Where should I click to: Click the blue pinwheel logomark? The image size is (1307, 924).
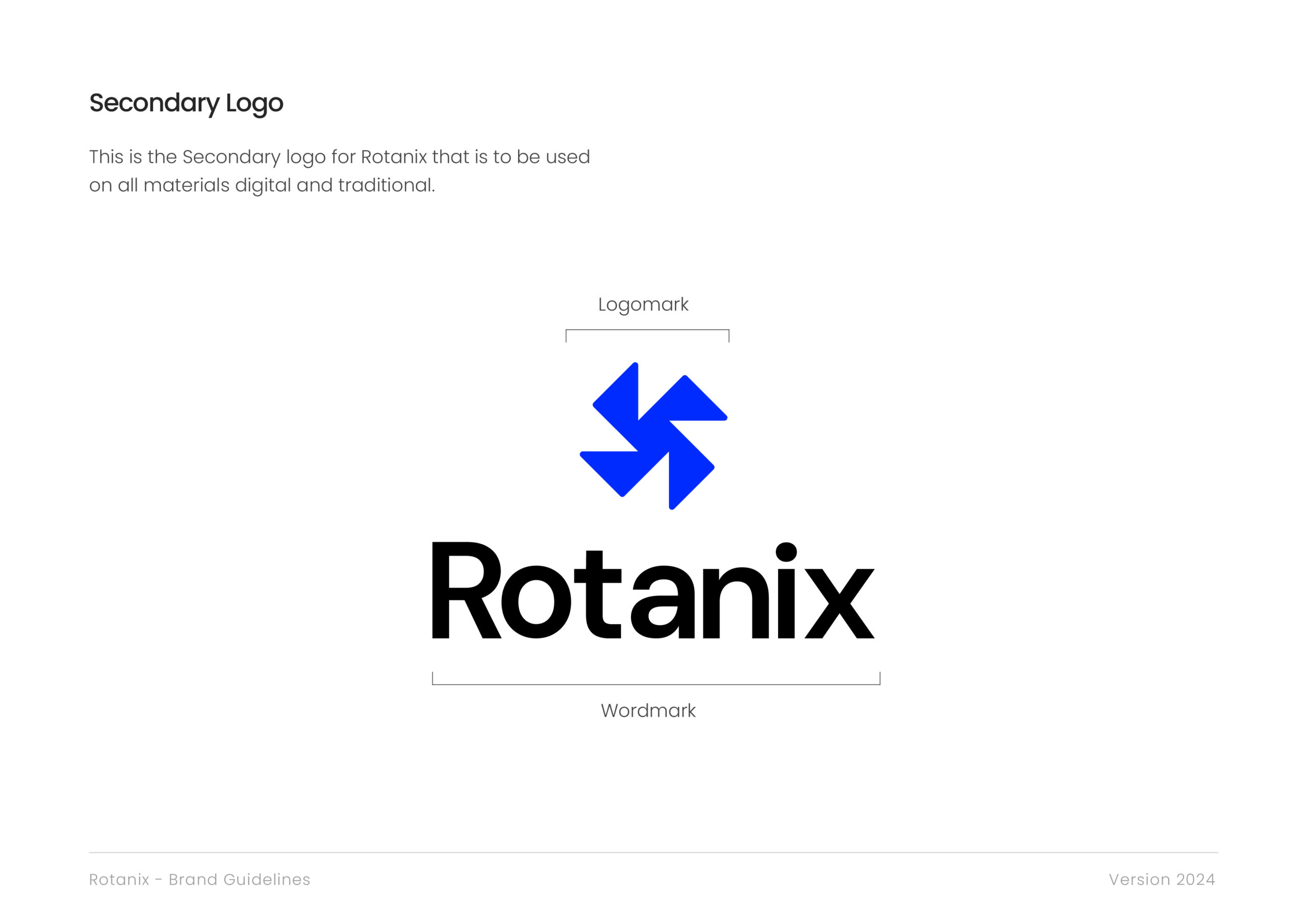pos(653,436)
